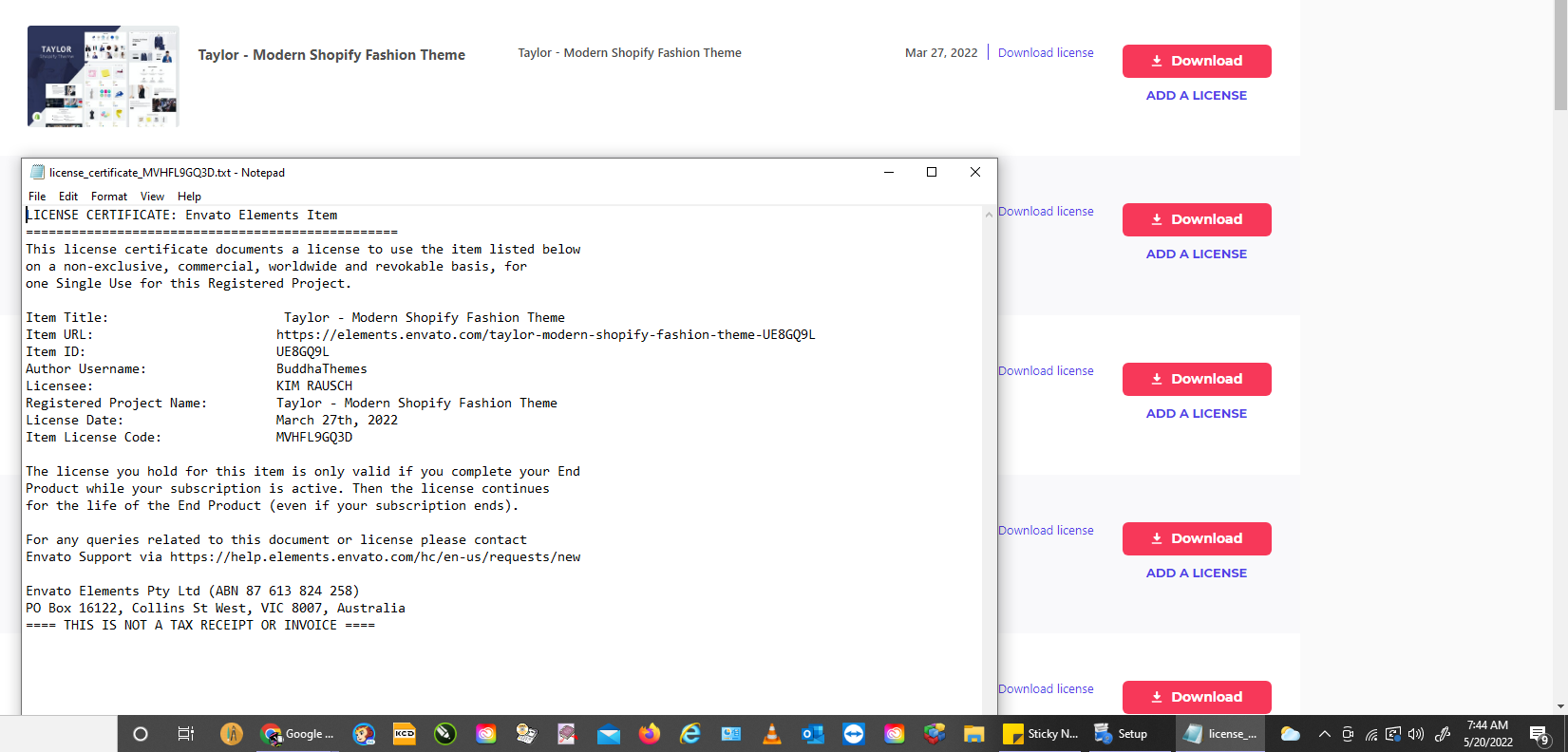Open network Wi-Fi status icon
This screenshot has height=752, width=1568.
coord(1370,734)
